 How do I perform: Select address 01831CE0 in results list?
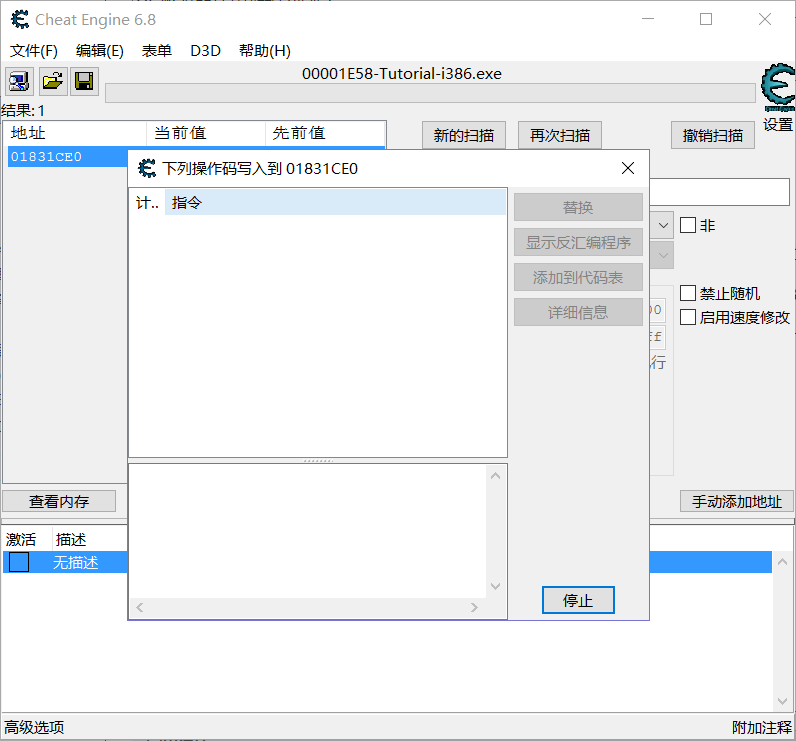click(x=67, y=157)
